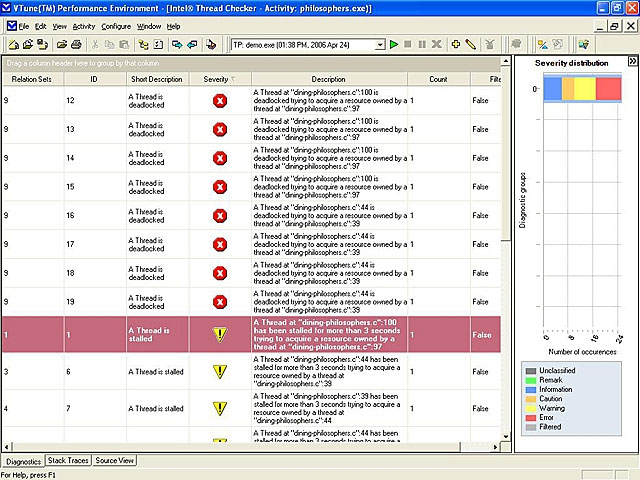Click the Paste clipboard icon
Image resolution: width=640 pixels, height=480 pixels.
124,44
